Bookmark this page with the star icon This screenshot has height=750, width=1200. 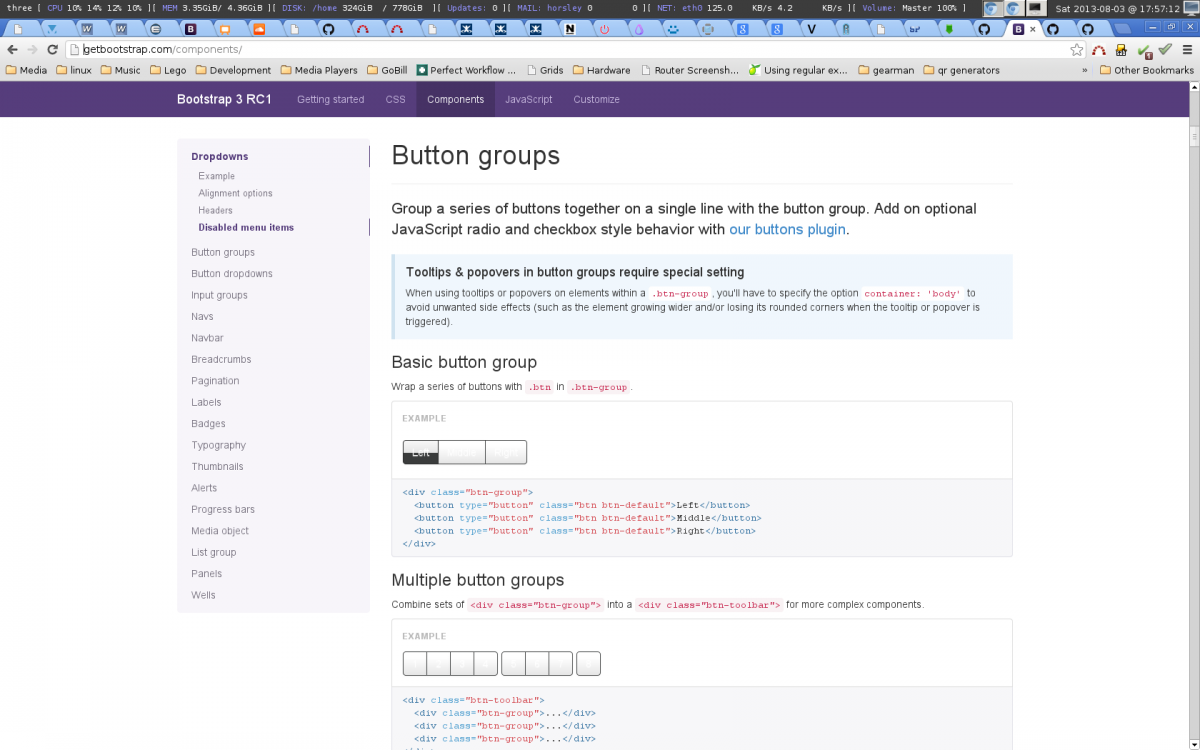(1077, 49)
